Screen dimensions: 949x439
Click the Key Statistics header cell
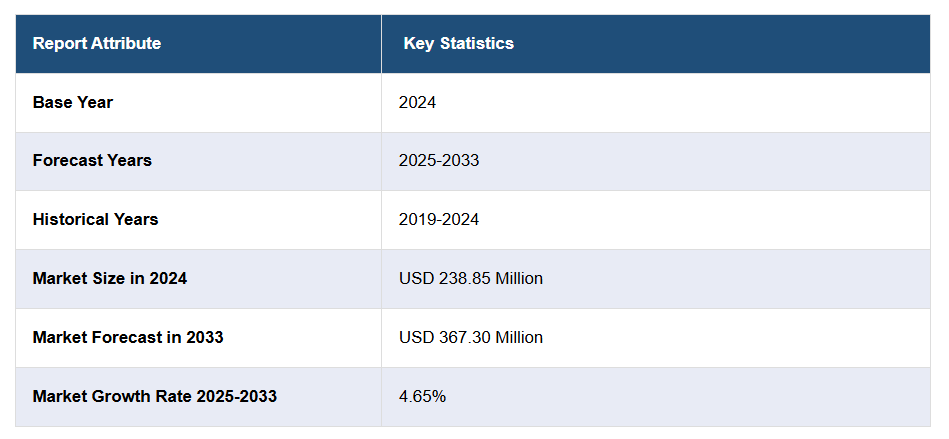458,43
